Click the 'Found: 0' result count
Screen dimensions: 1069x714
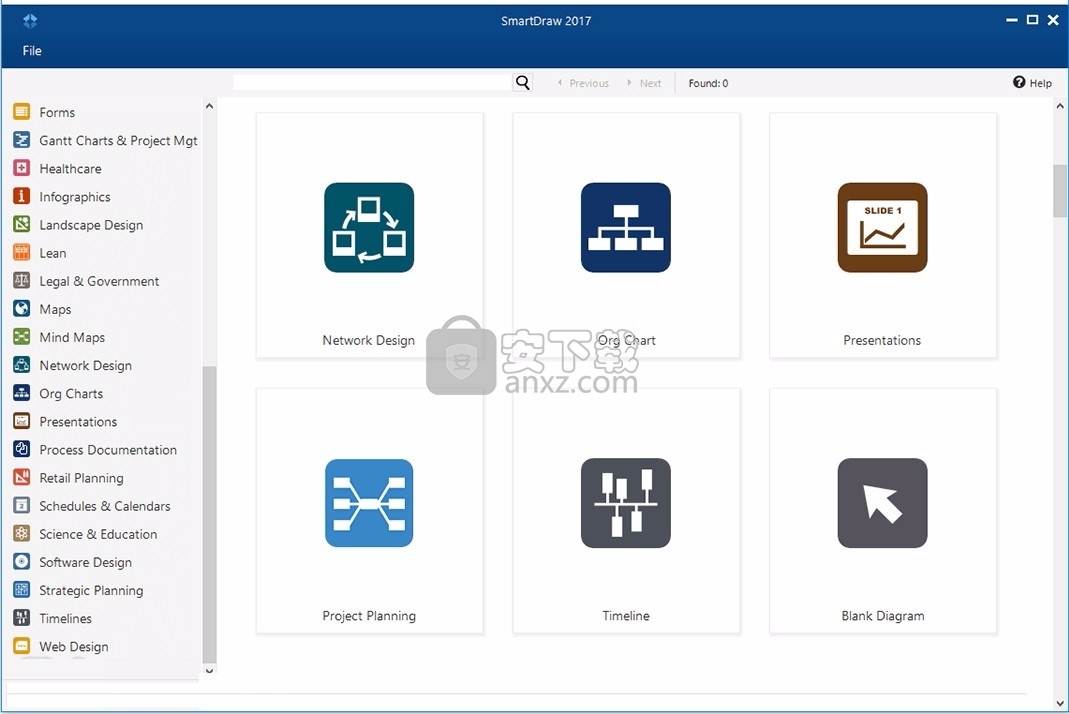pyautogui.click(x=708, y=83)
